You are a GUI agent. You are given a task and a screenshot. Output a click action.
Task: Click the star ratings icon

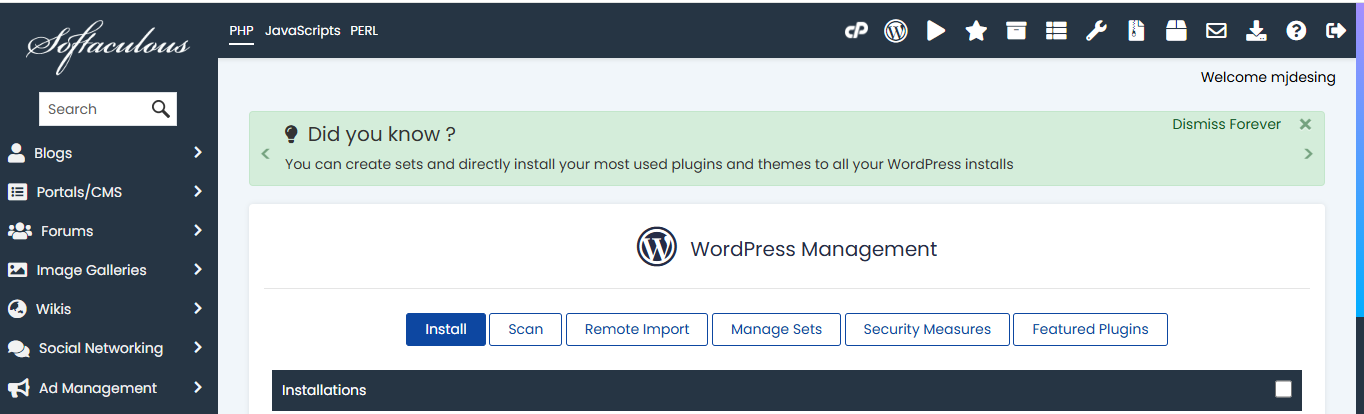[976, 31]
